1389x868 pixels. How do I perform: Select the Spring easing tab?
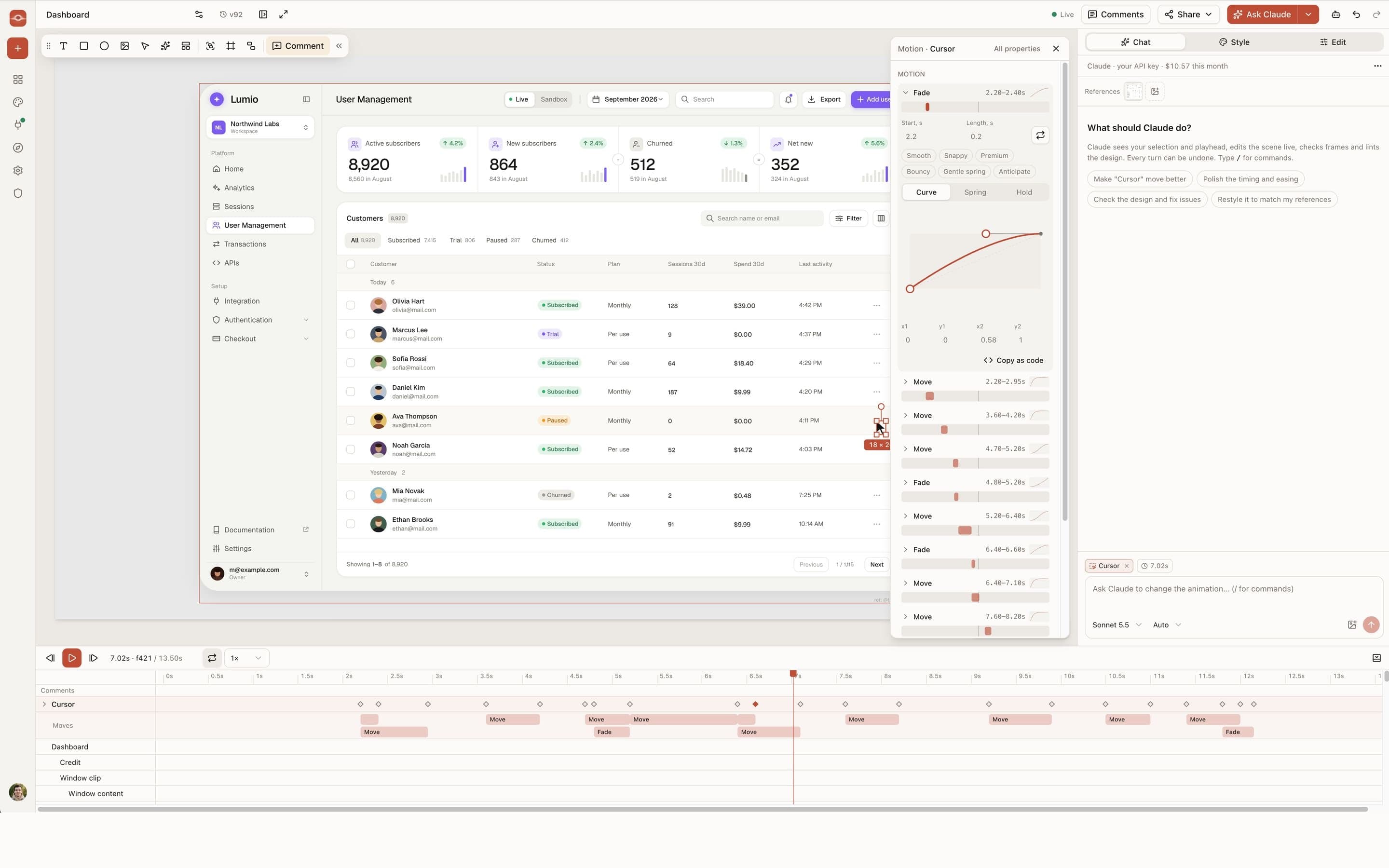[x=975, y=192]
